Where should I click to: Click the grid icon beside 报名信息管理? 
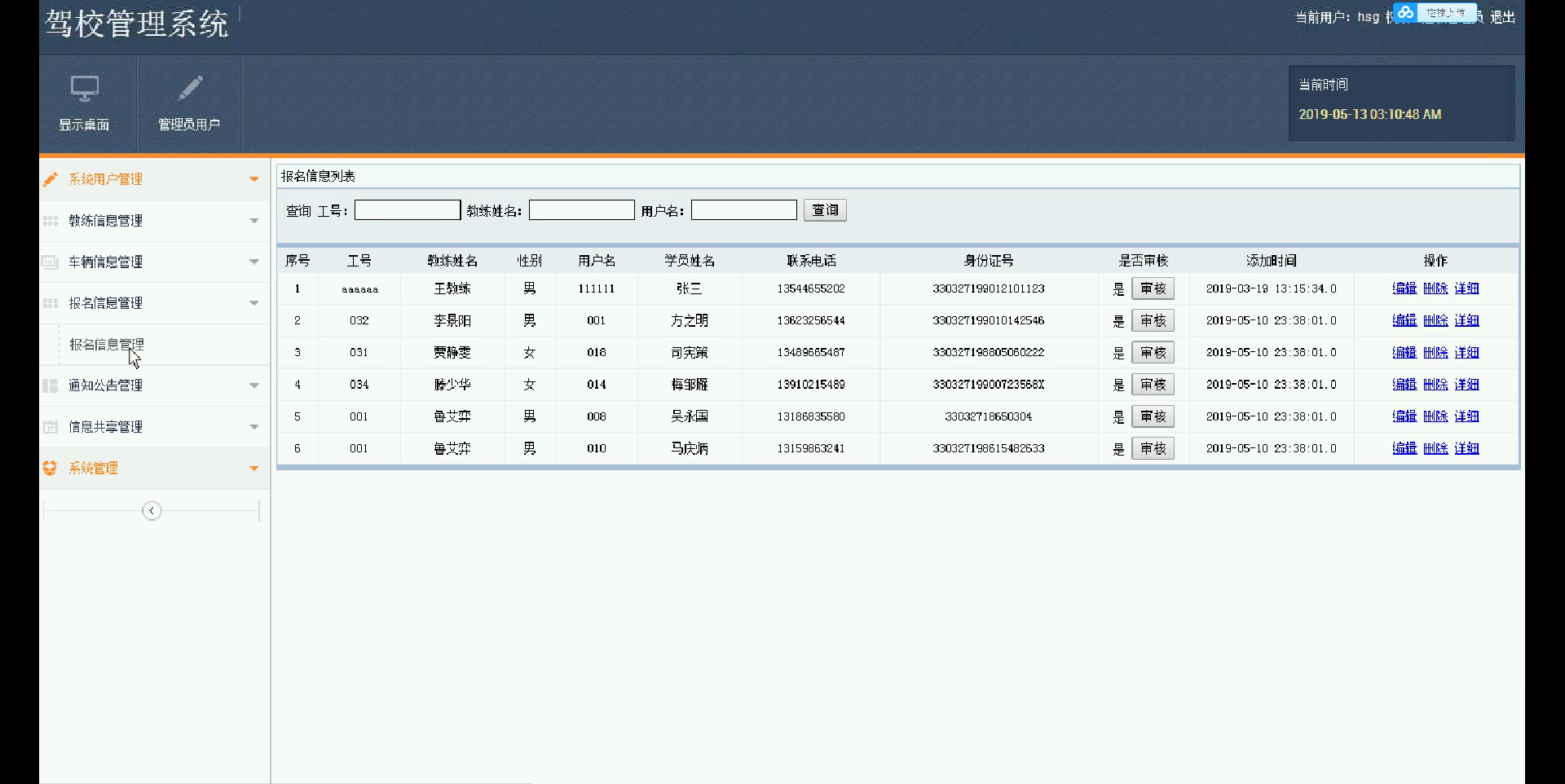[x=51, y=303]
